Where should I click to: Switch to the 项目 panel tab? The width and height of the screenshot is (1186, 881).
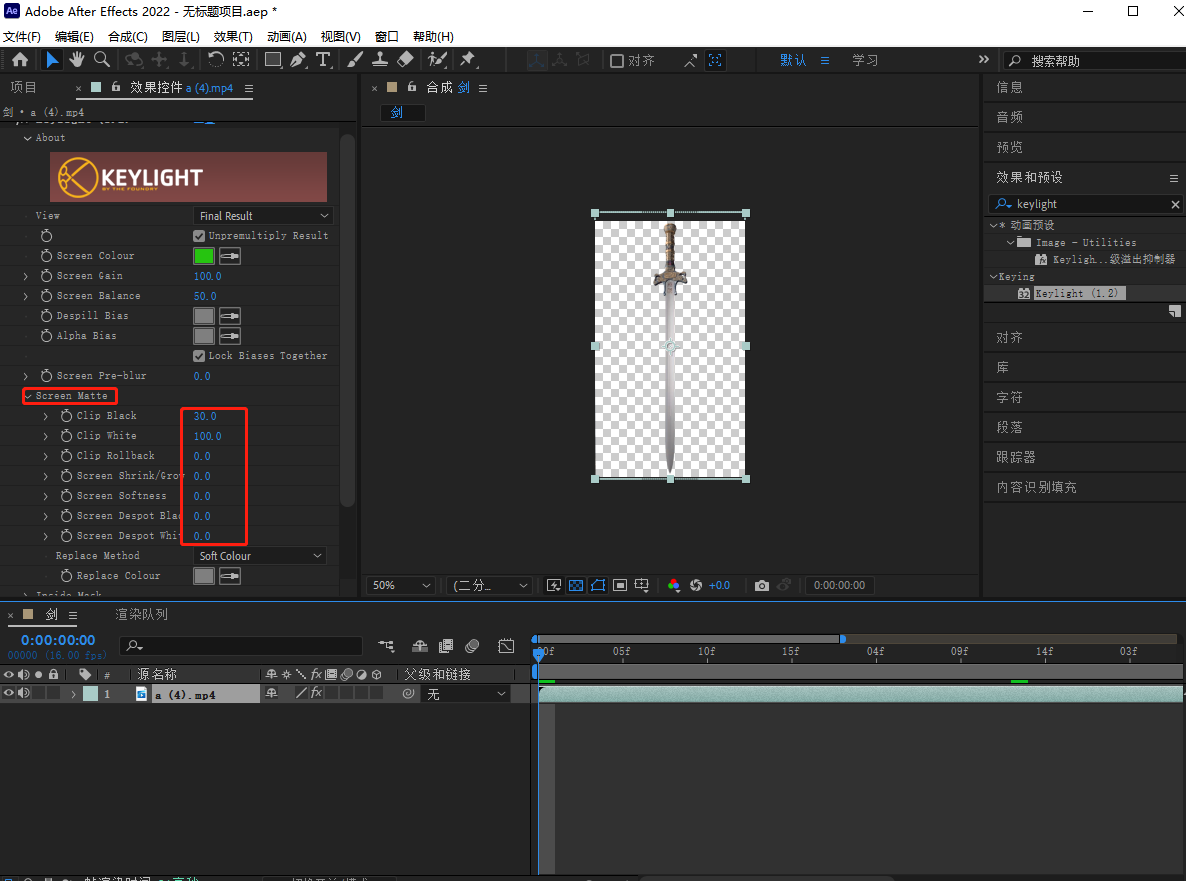[x=23, y=88]
